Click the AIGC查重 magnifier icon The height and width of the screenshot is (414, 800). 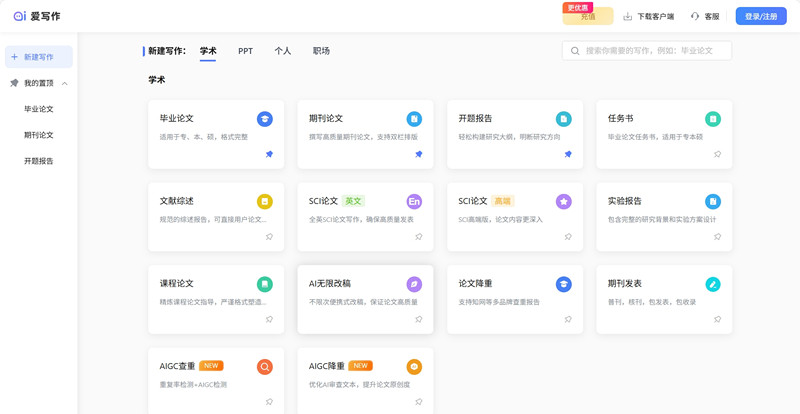265,367
